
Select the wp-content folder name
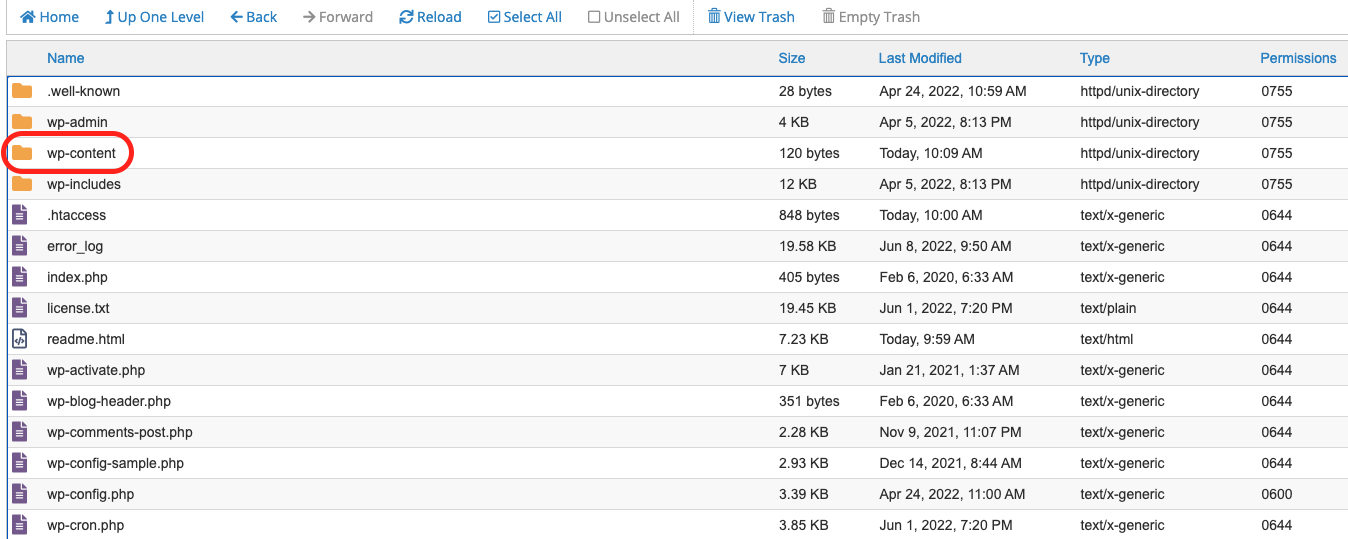81,153
